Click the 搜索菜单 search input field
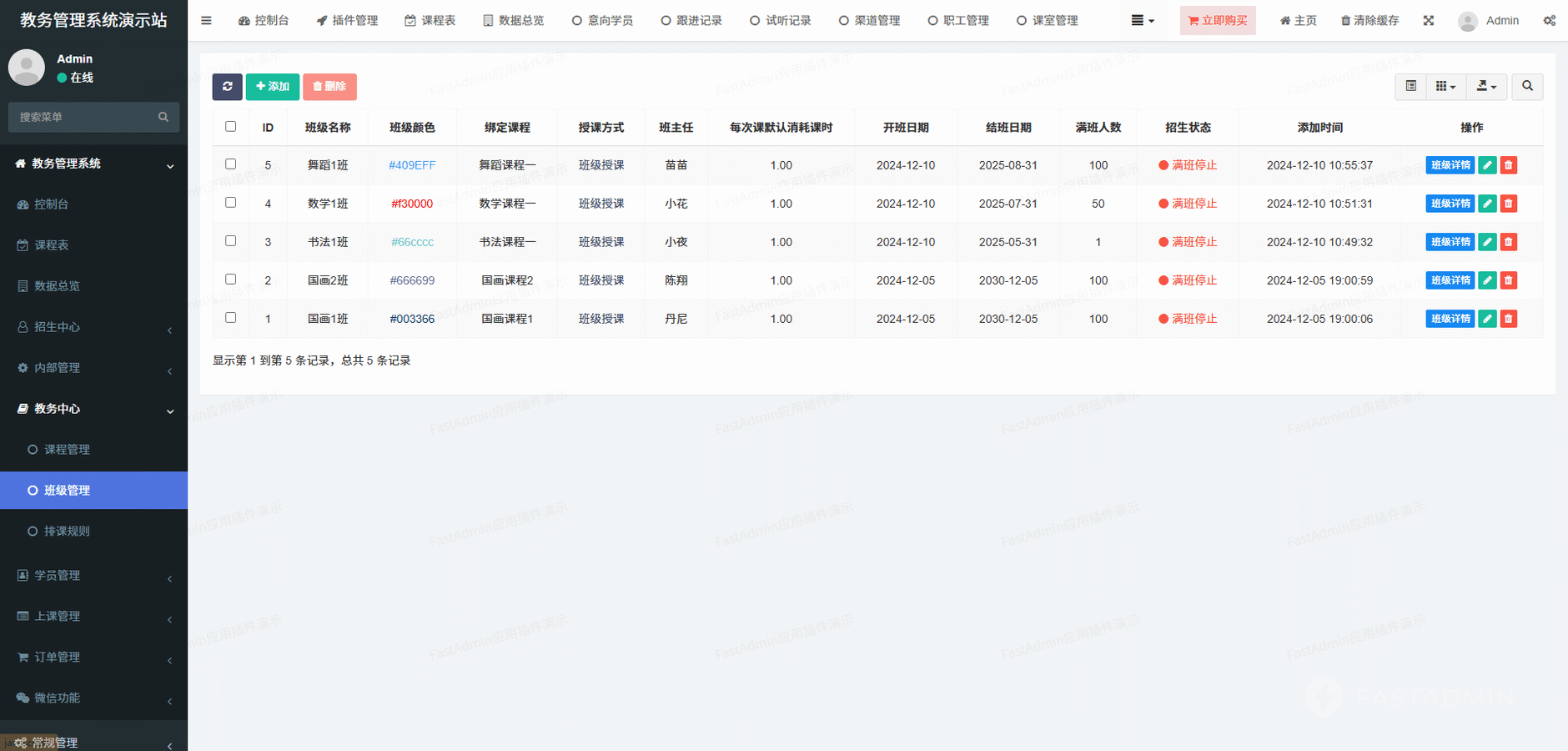Viewport: 1568px width, 751px height. tap(83, 118)
